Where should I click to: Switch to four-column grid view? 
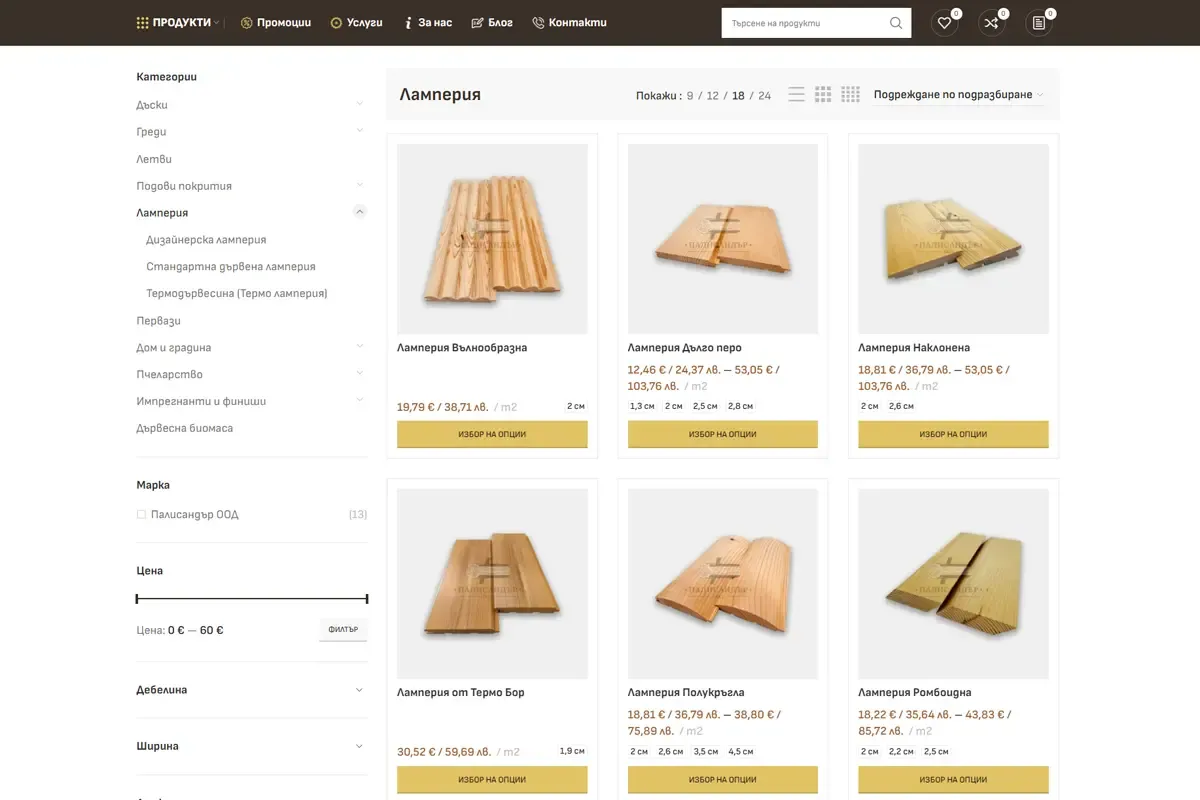click(x=850, y=95)
